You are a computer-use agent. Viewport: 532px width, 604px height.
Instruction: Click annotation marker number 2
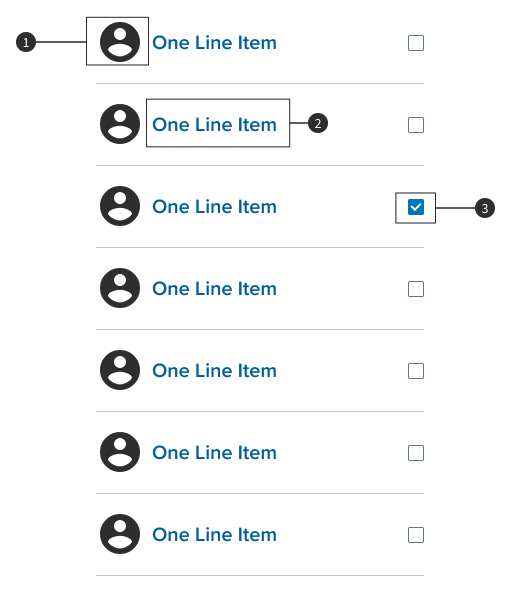(318, 123)
